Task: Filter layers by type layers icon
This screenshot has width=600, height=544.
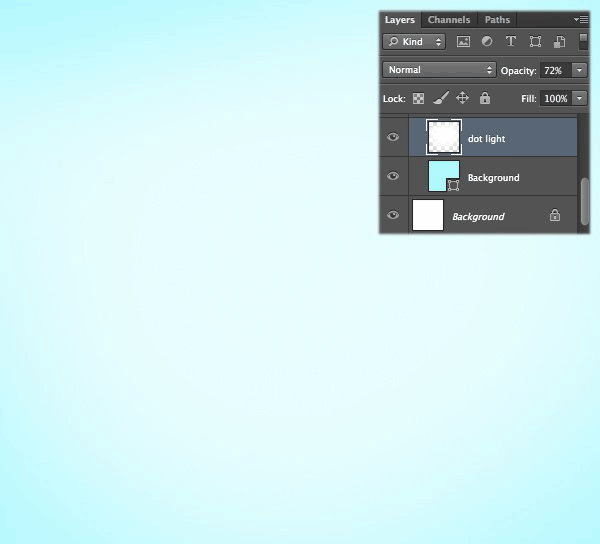Action: (x=511, y=41)
